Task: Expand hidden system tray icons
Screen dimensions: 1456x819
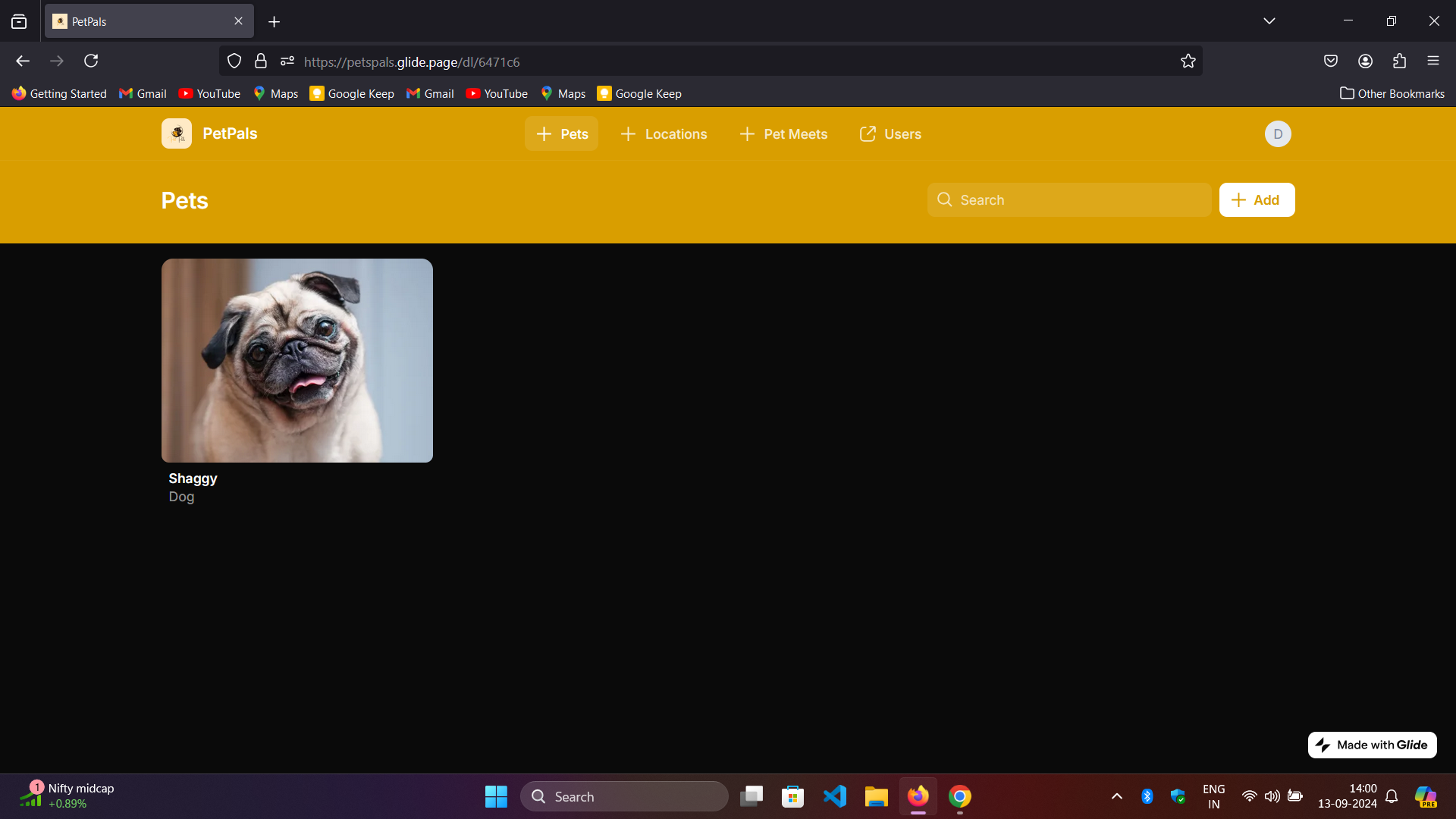Action: click(1116, 796)
